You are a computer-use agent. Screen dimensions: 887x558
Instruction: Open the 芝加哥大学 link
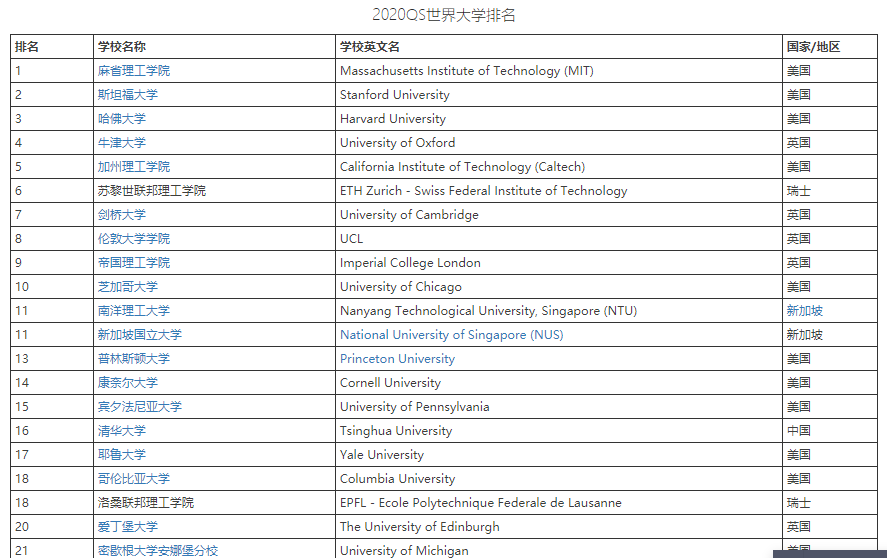[127, 287]
